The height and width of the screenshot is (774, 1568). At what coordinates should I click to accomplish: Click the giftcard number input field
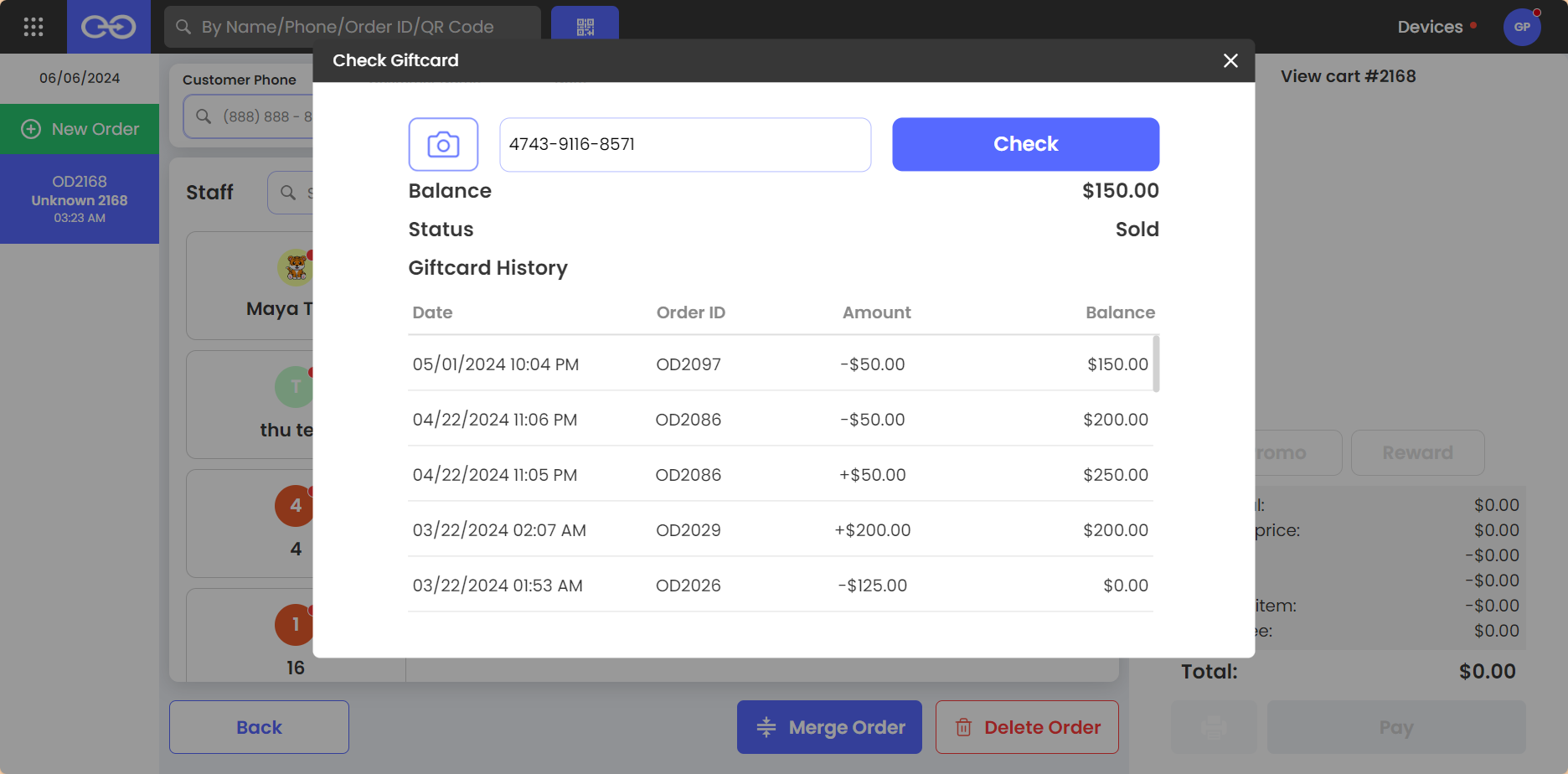click(x=685, y=144)
